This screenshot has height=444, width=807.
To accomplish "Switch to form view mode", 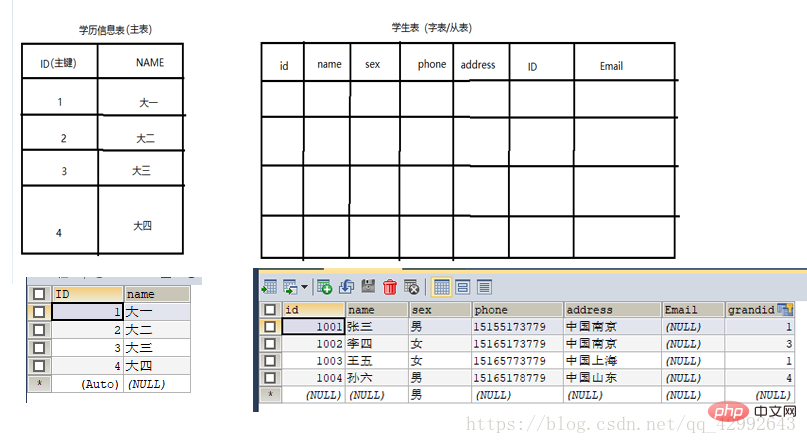I will pos(463,287).
